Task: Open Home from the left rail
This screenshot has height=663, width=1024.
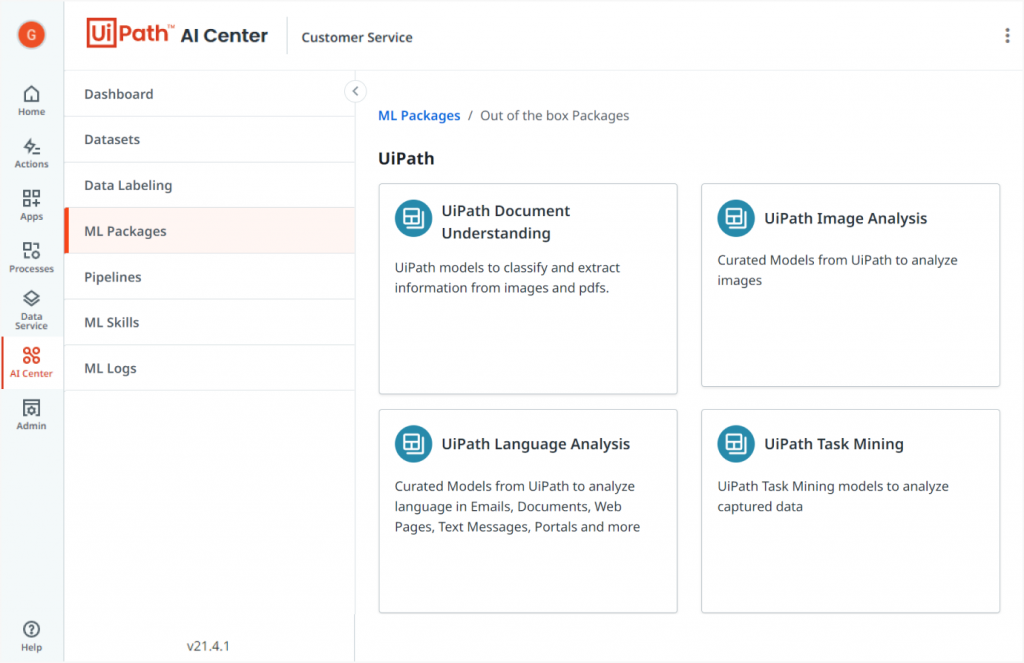Action: coord(31,100)
